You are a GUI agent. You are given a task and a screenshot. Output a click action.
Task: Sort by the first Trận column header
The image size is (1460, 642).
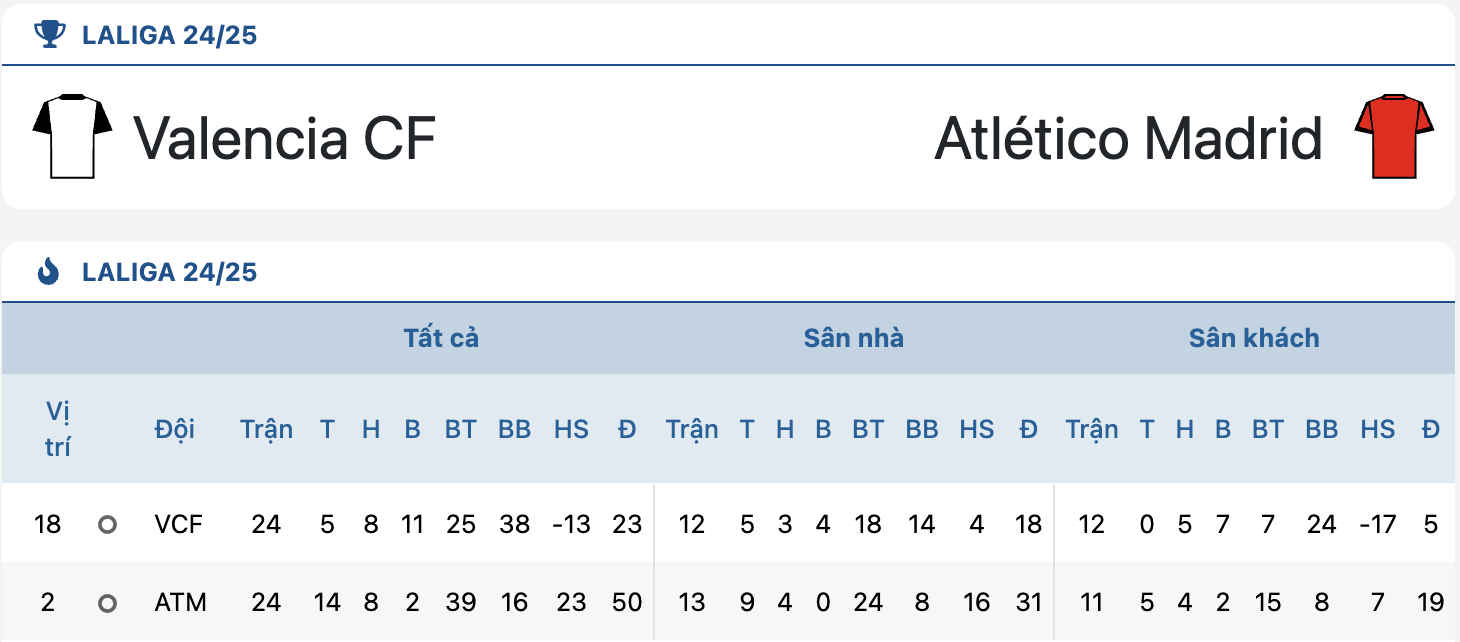pos(266,429)
